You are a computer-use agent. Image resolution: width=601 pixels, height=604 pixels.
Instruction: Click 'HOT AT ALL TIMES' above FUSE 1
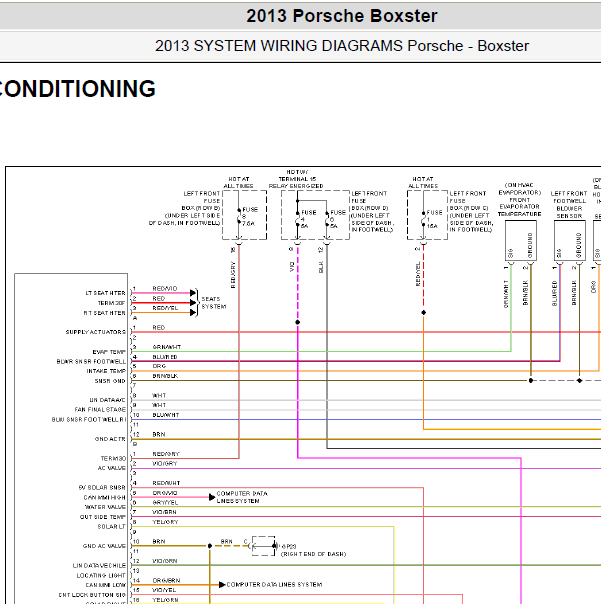pos(423,183)
